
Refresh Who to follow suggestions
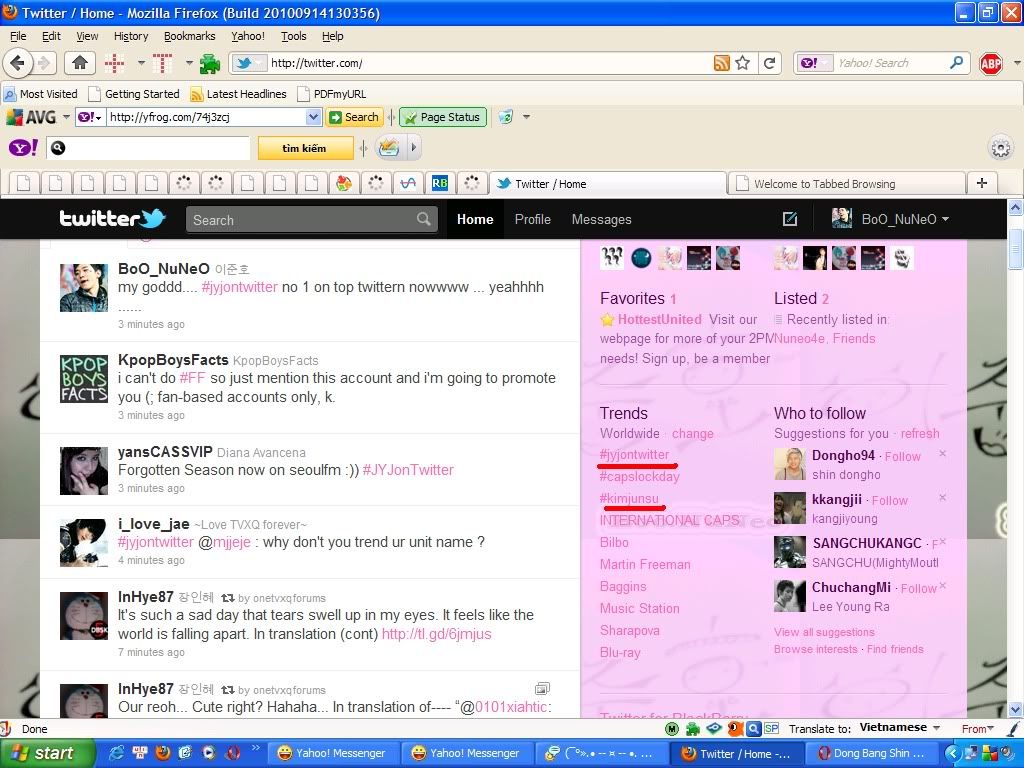coord(920,434)
